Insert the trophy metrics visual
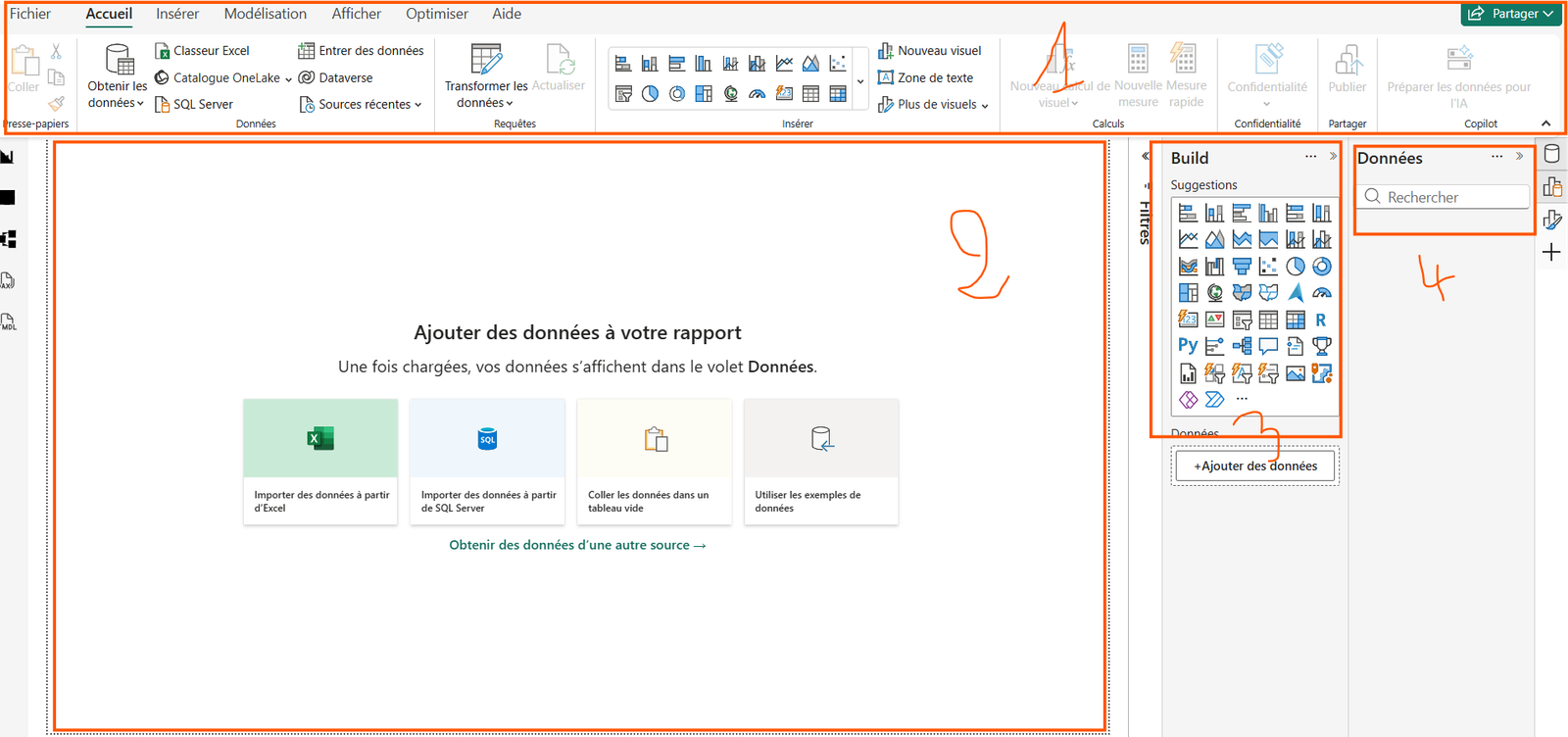This screenshot has height=737, width=1568. click(1322, 345)
